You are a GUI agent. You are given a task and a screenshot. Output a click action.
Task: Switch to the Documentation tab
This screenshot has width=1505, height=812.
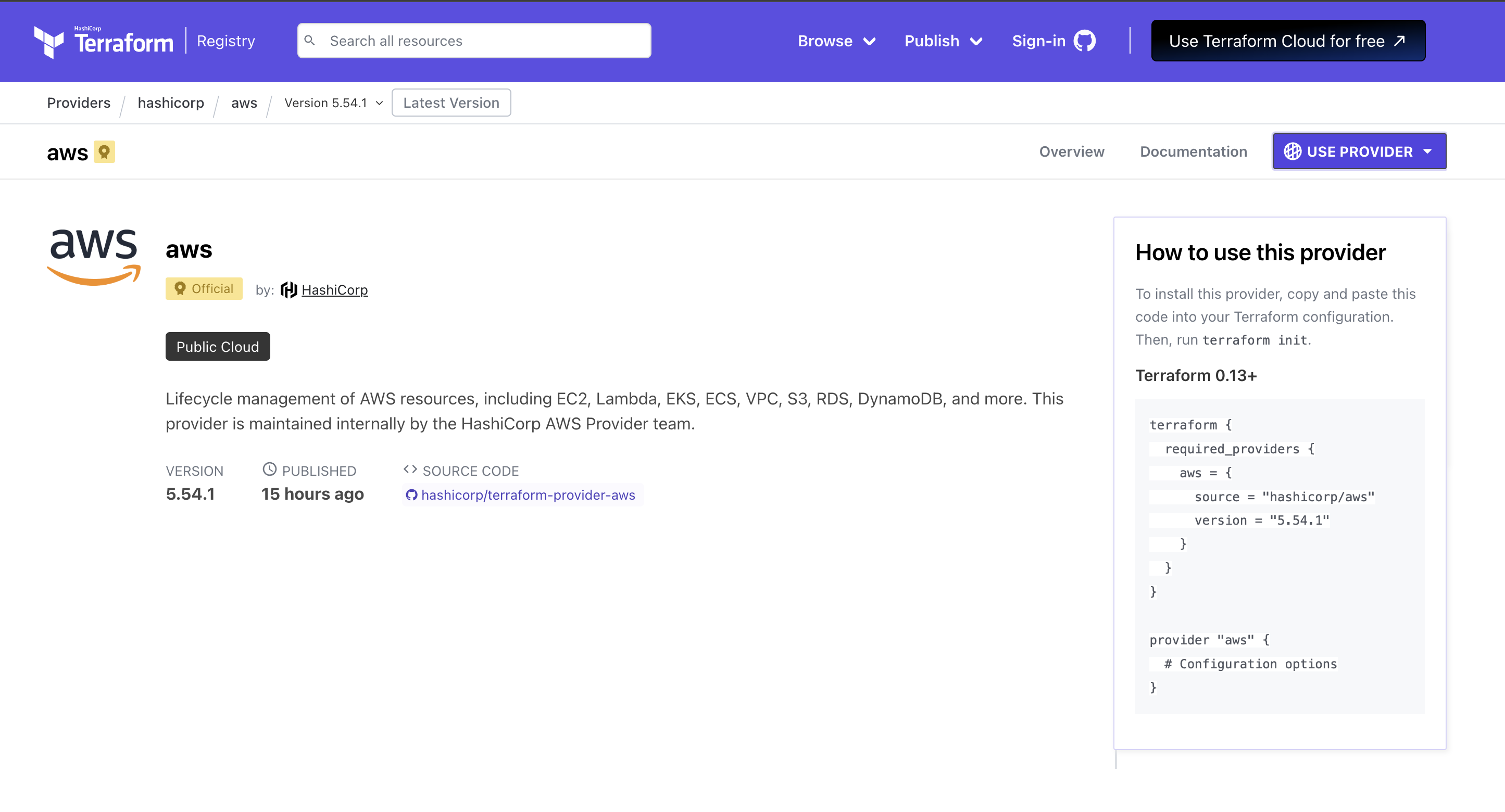pyautogui.click(x=1193, y=152)
